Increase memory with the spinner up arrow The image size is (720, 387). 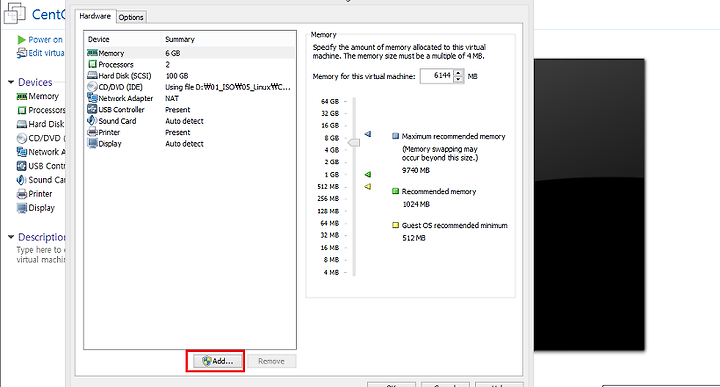coord(458,73)
